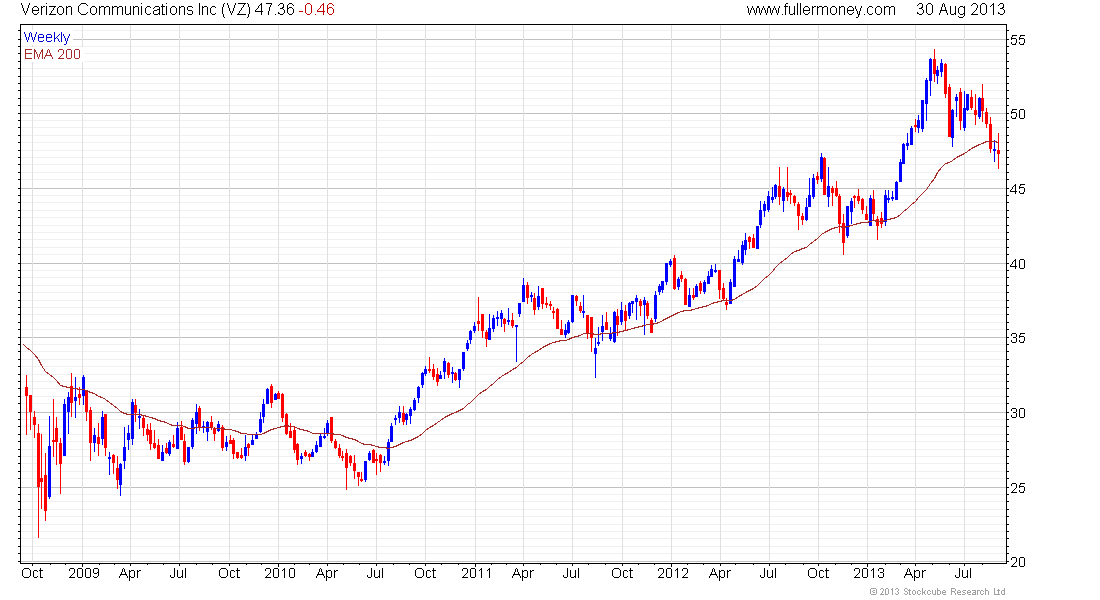Click the 55 price axis label
The height and width of the screenshot is (600, 1100).
(x=1017, y=41)
